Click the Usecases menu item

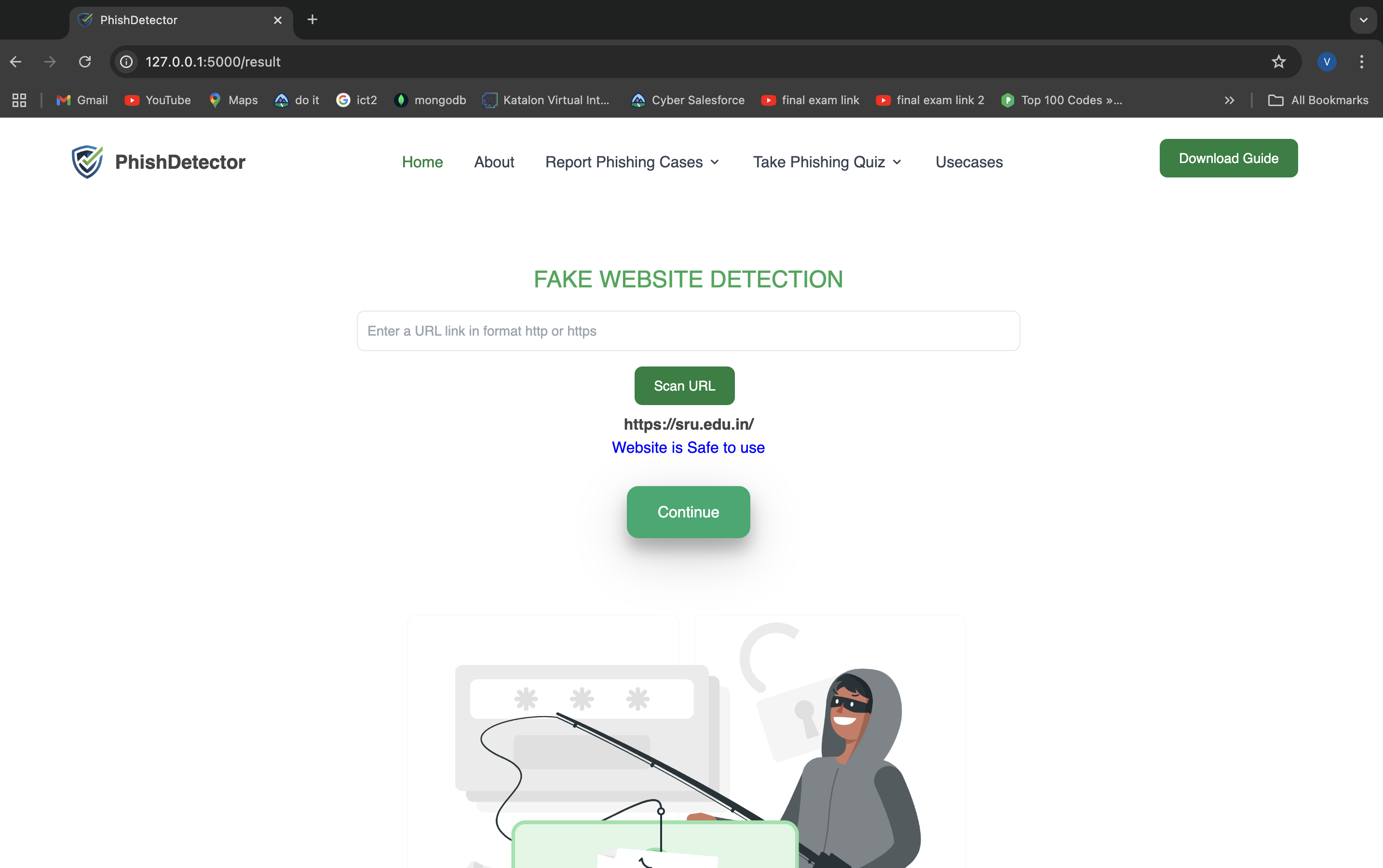(x=968, y=161)
